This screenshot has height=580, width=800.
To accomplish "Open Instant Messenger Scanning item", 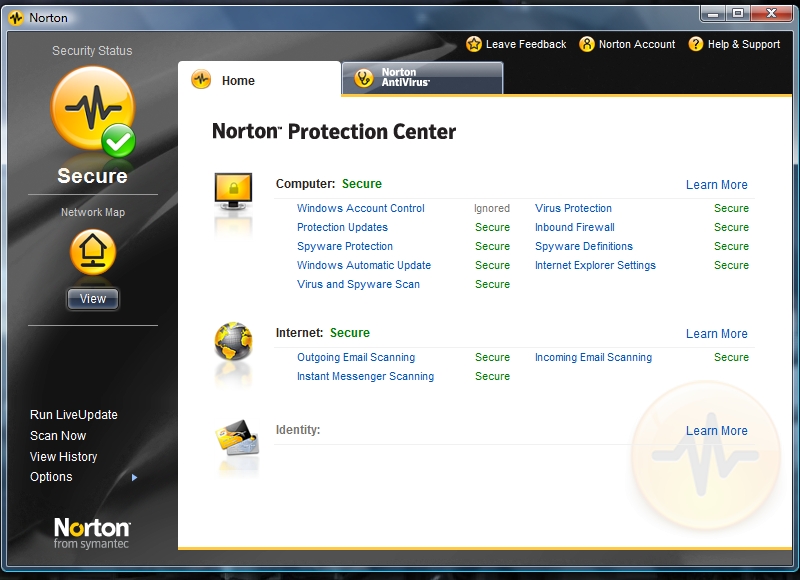I will point(365,376).
